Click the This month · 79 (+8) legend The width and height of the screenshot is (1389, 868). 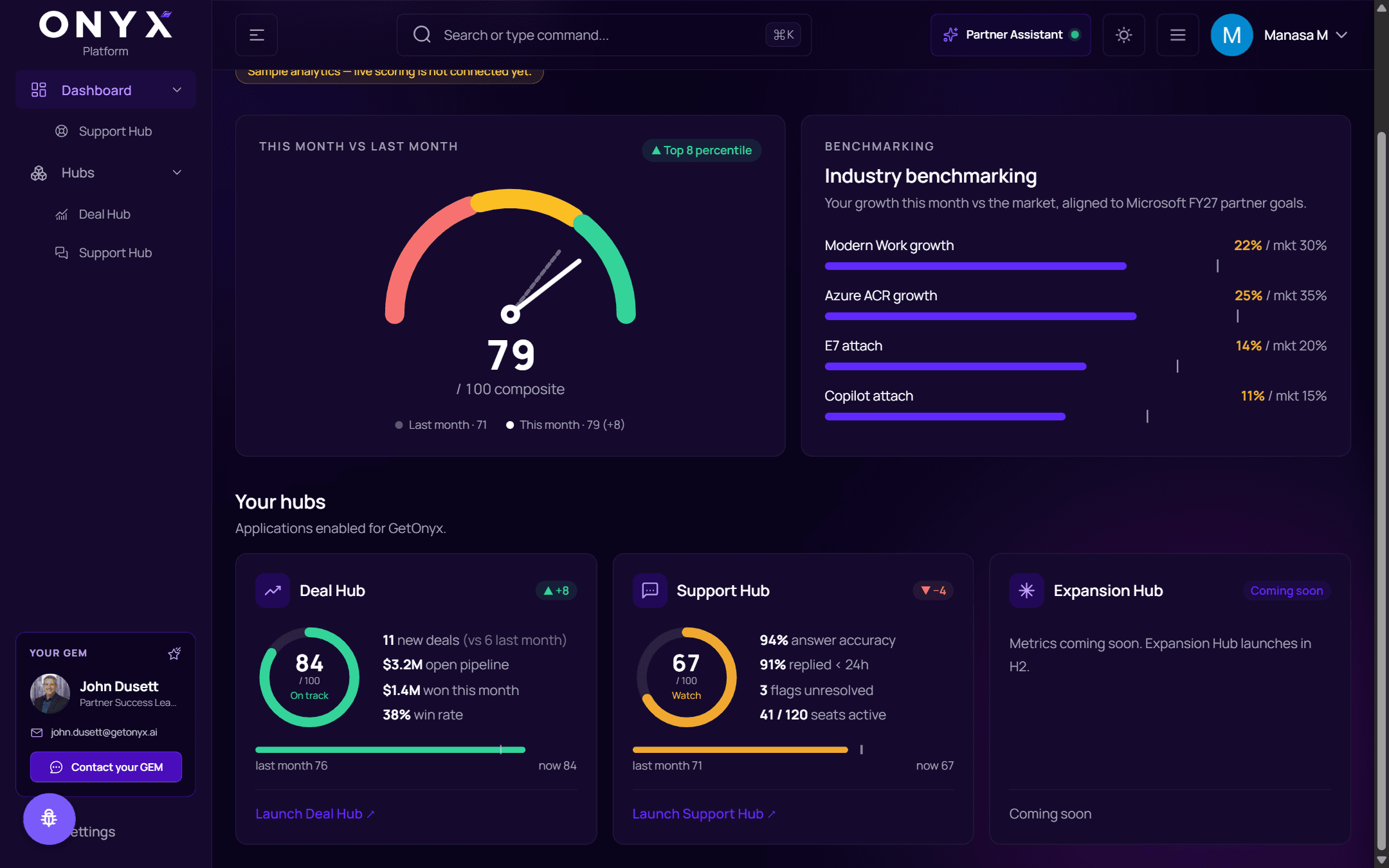click(565, 425)
